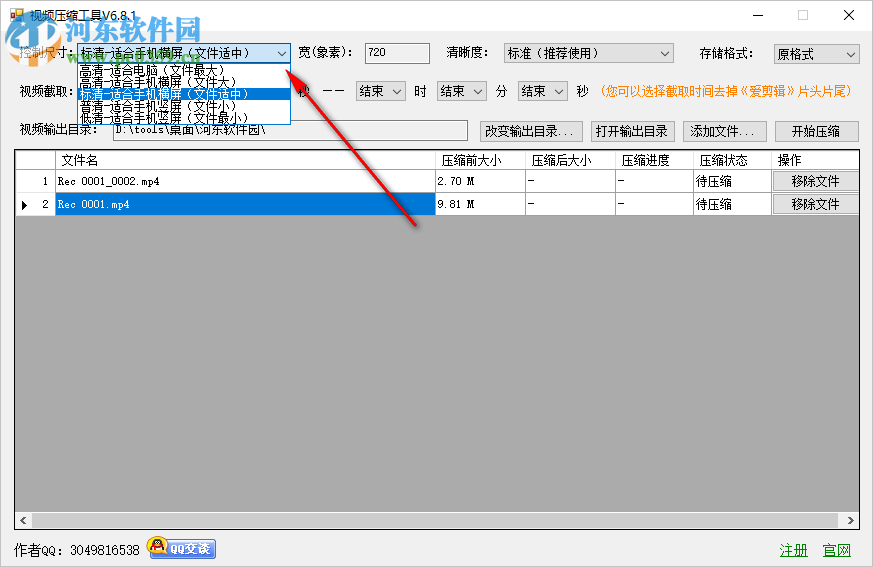873x567 pixels.
Task: Open the 清晰度 quality dropdown
Action: (588, 53)
